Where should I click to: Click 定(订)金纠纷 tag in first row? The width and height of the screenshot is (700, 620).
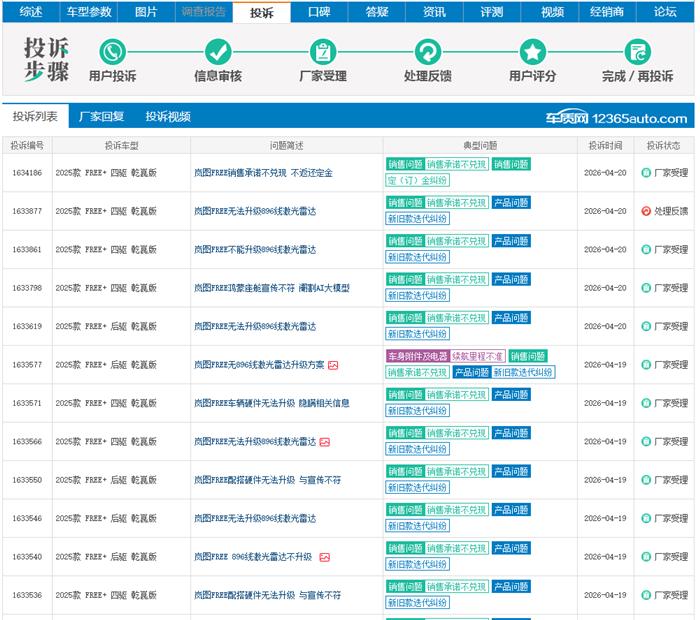417,181
